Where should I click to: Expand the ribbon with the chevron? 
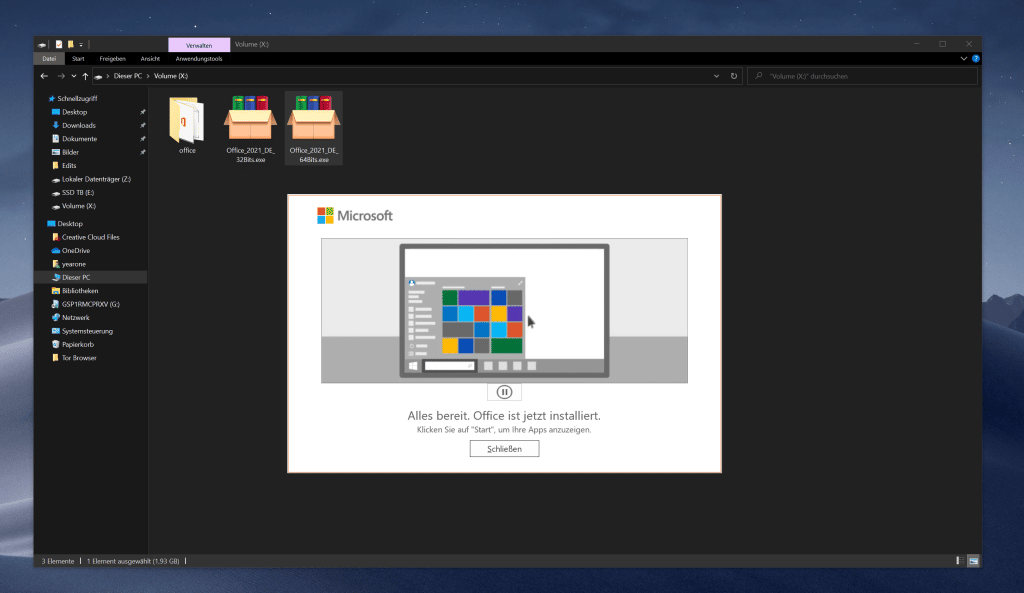click(964, 59)
